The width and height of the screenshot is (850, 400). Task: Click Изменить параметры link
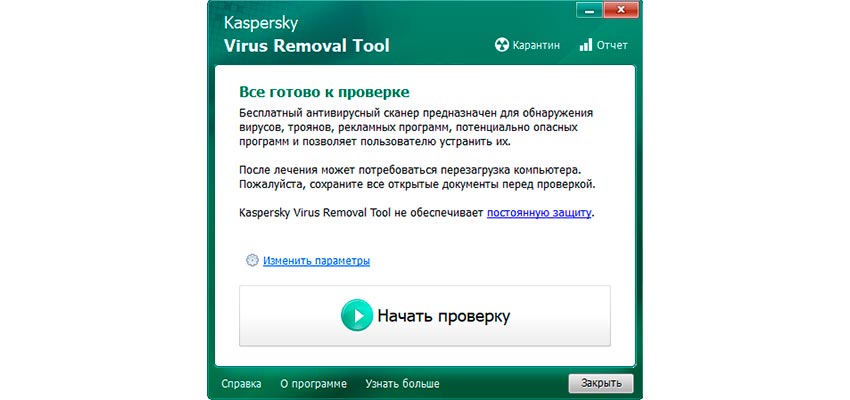tap(317, 261)
